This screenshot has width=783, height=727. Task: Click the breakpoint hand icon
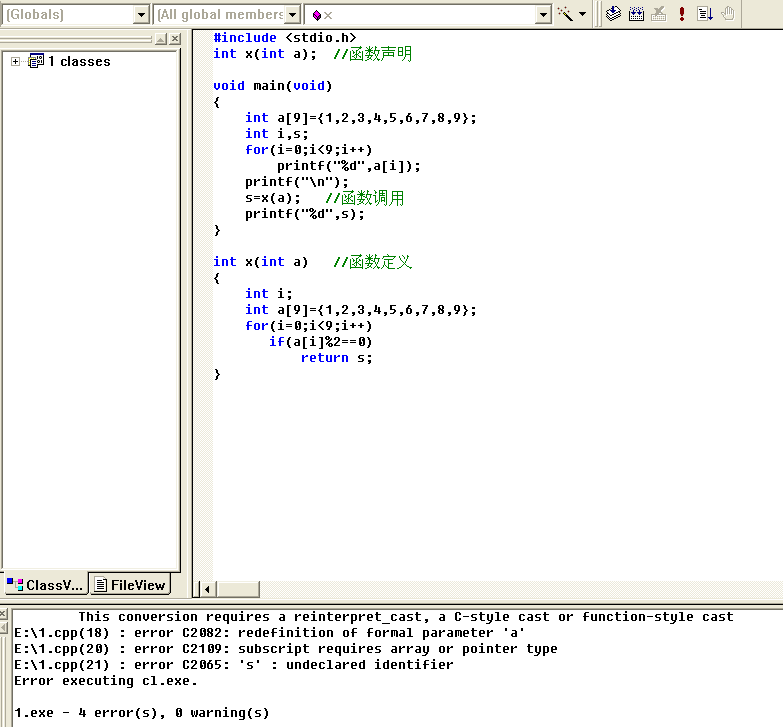[x=728, y=14]
